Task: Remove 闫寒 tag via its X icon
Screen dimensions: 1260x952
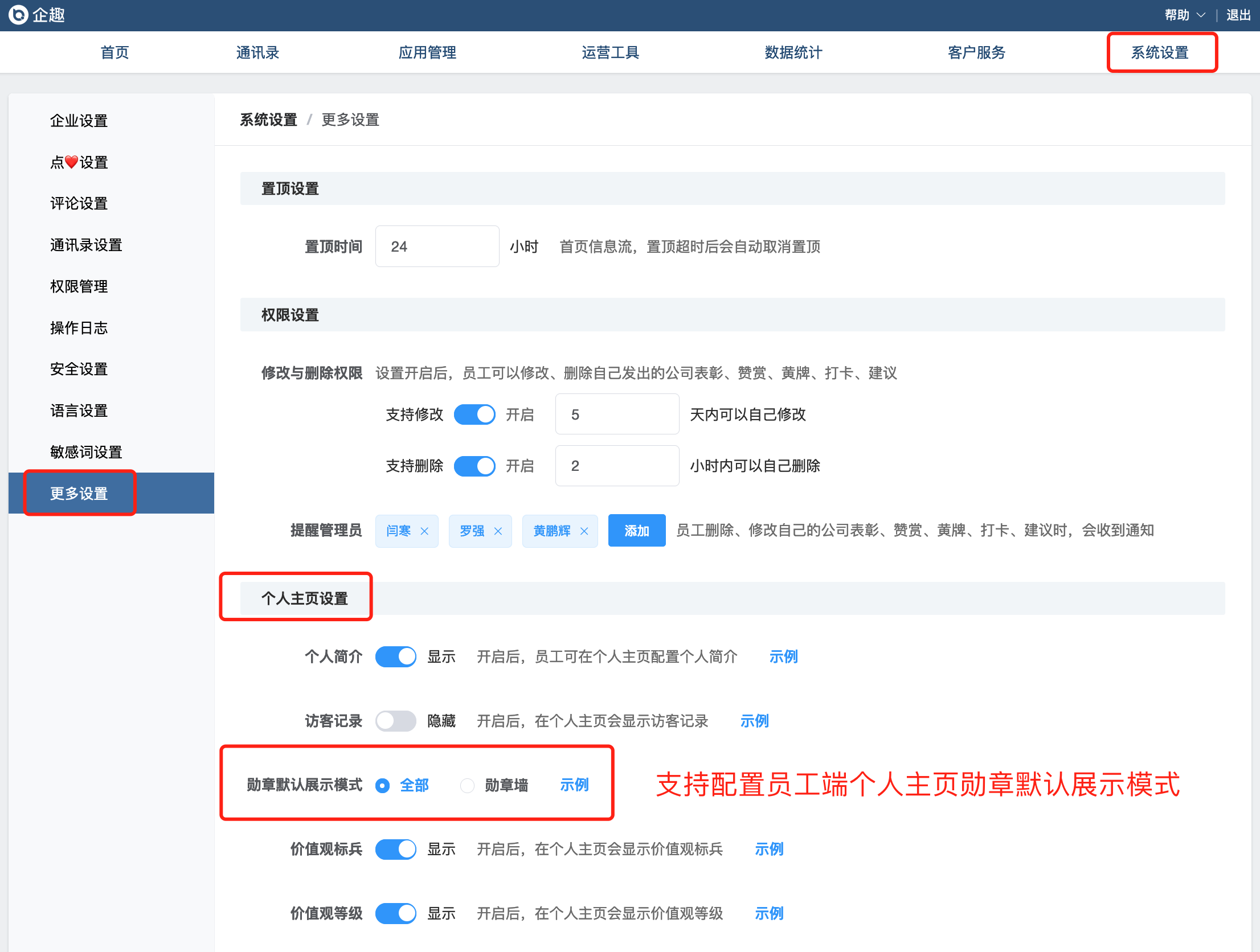Action: coord(424,531)
